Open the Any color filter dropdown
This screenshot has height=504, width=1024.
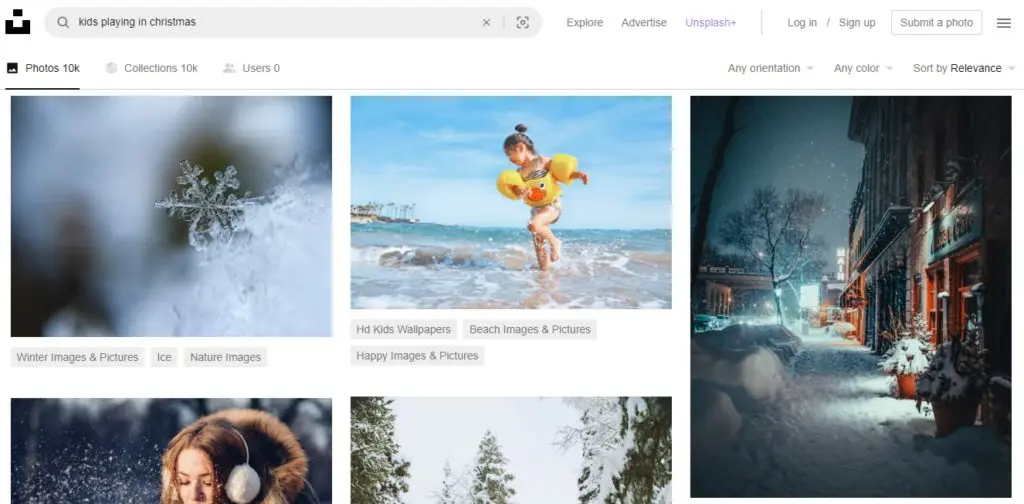pos(863,68)
